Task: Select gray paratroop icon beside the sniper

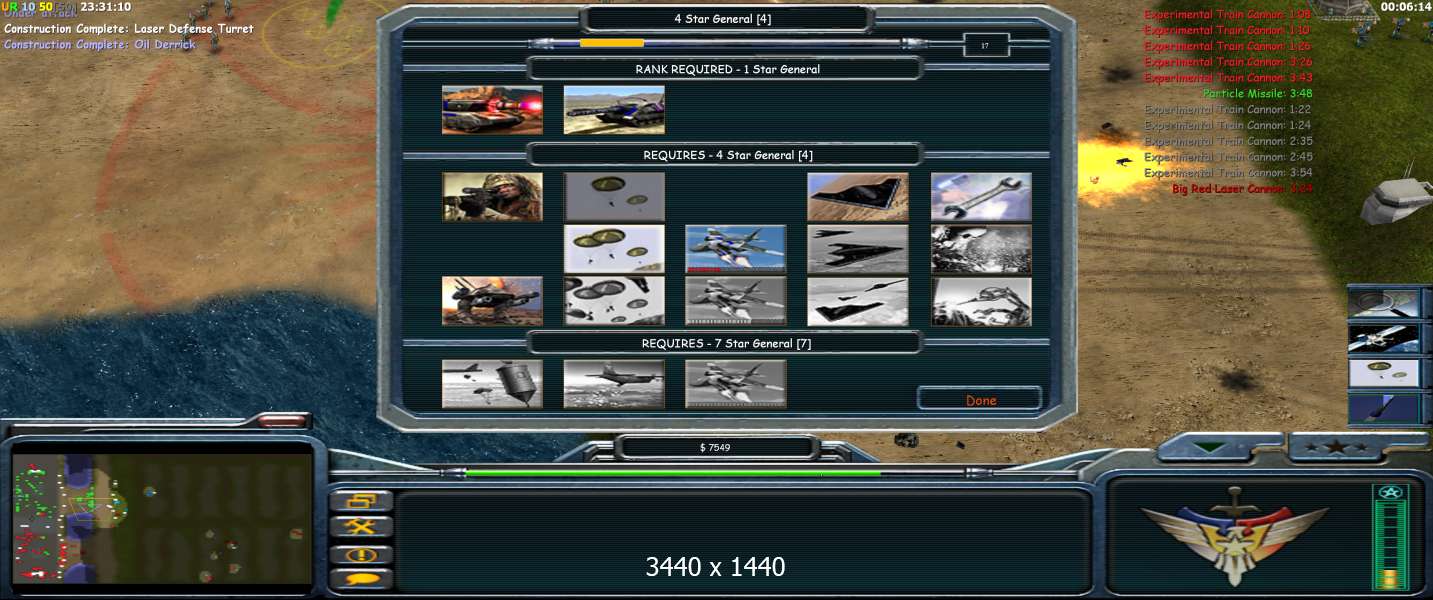Action: [614, 197]
